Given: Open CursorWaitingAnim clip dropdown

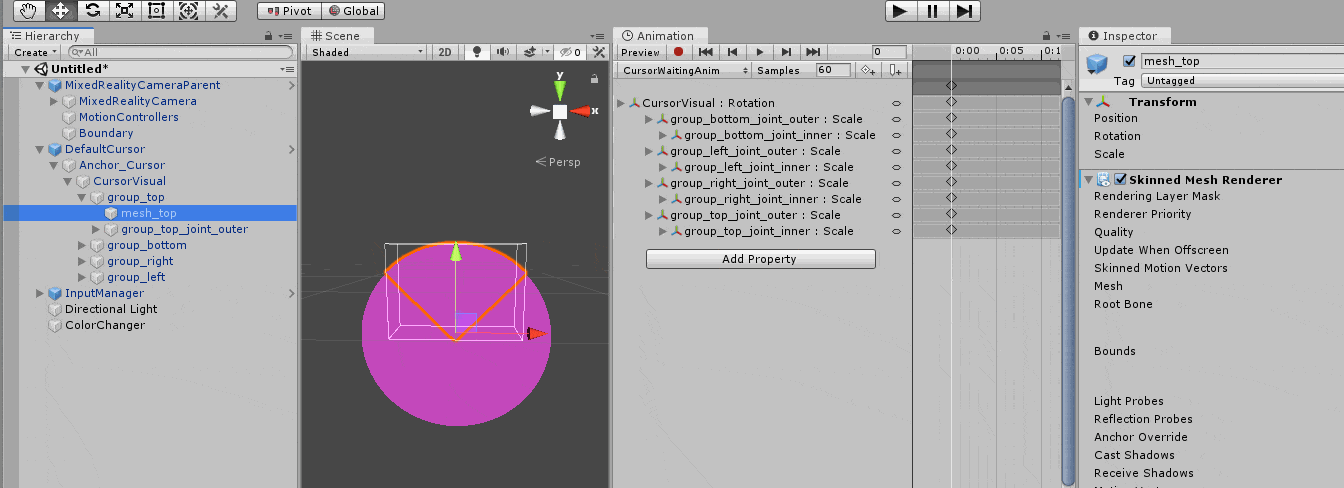Looking at the screenshot, I should (x=684, y=70).
